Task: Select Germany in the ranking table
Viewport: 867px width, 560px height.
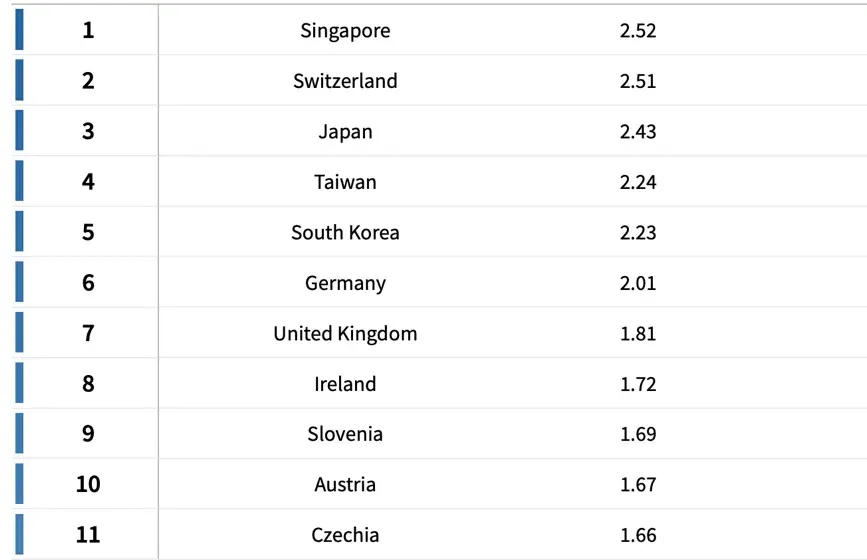Action: 345,283
